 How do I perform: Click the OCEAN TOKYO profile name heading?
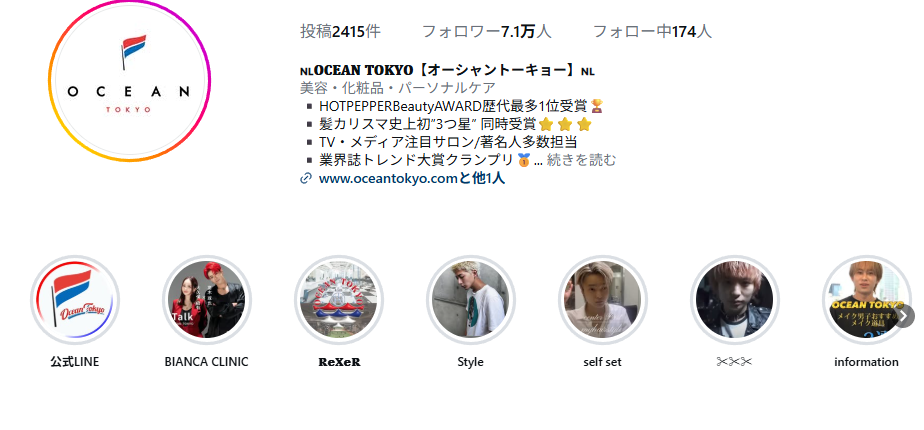(447, 71)
